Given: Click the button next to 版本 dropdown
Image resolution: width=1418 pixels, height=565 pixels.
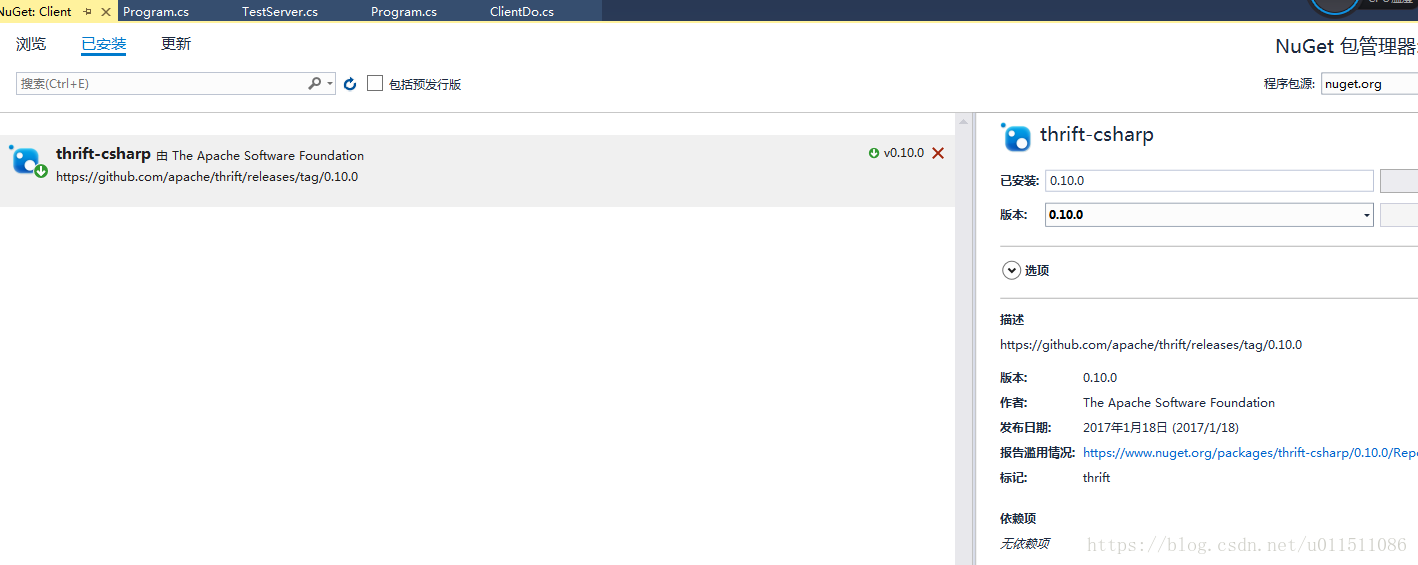Looking at the screenshot, I should [x=1399, y=214].
